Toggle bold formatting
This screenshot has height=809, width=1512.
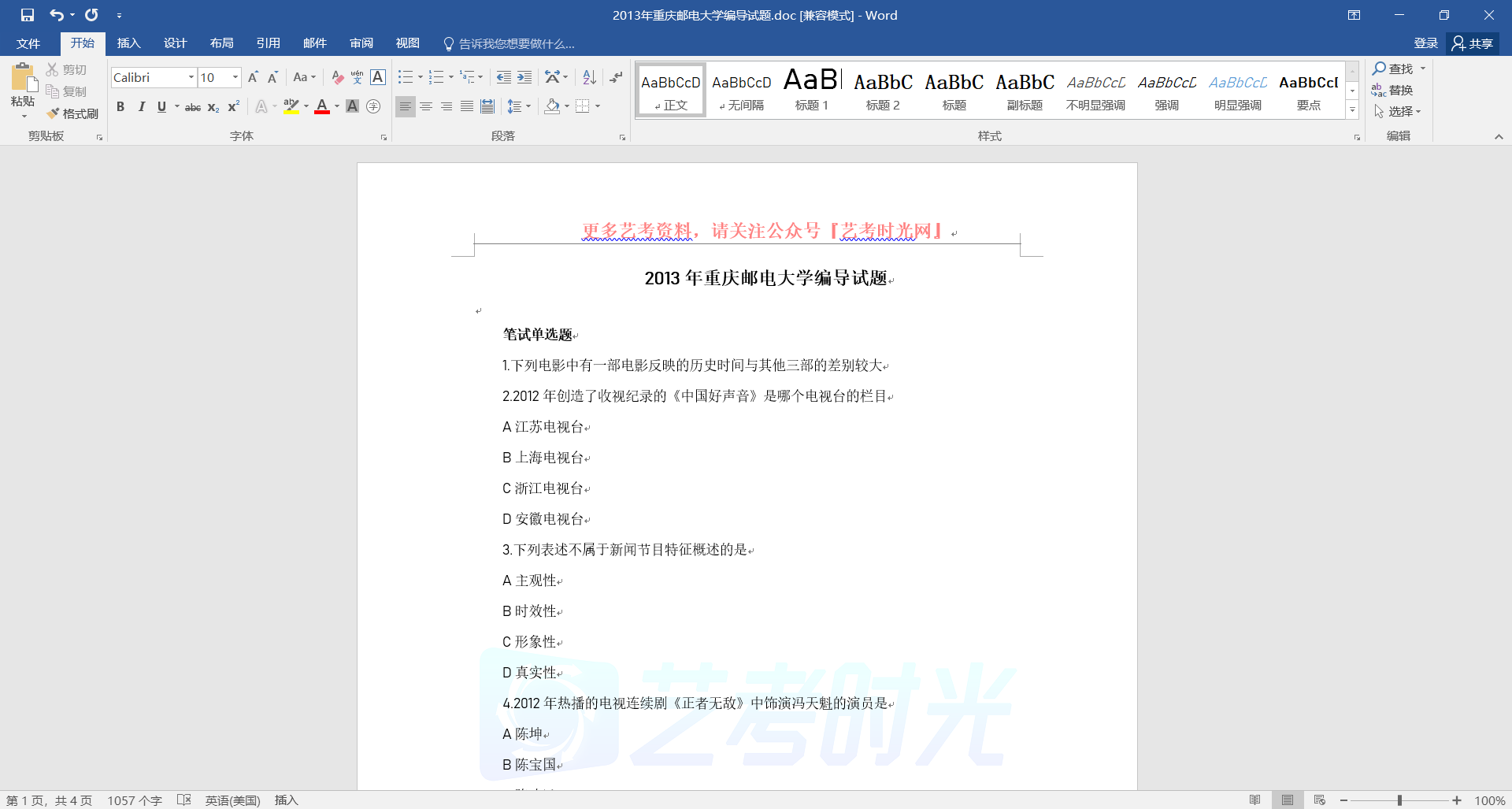(x=120, y=106)
